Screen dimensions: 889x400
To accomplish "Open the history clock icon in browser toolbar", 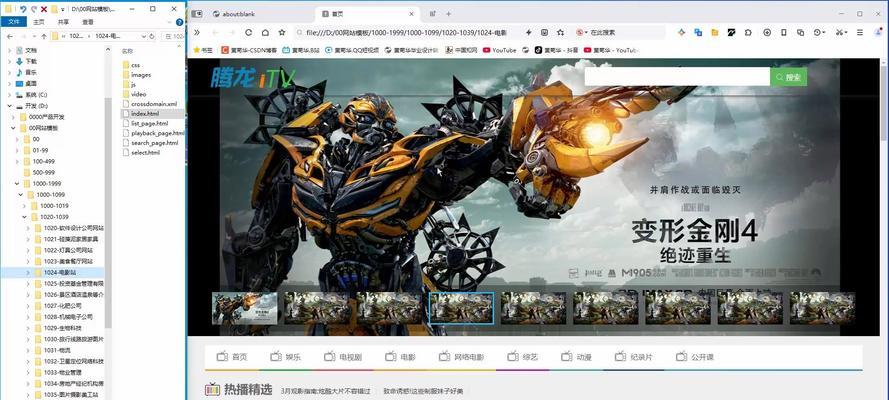I will point(818,33).
